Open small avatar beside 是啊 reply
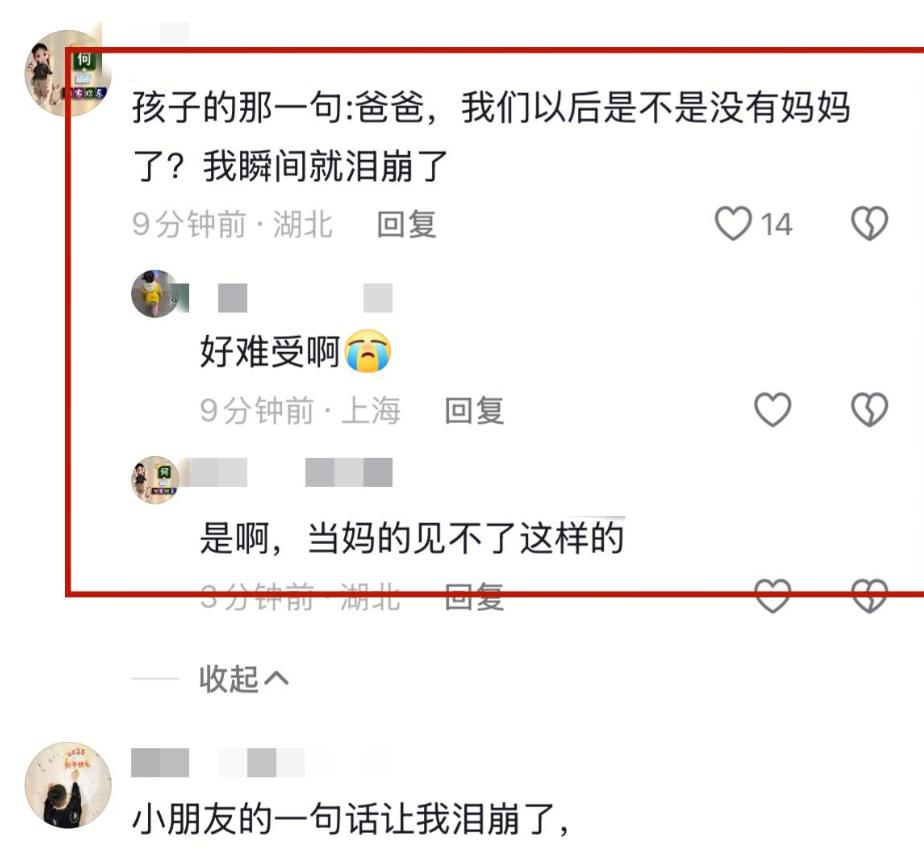The image size is (924, 855). 156,480
